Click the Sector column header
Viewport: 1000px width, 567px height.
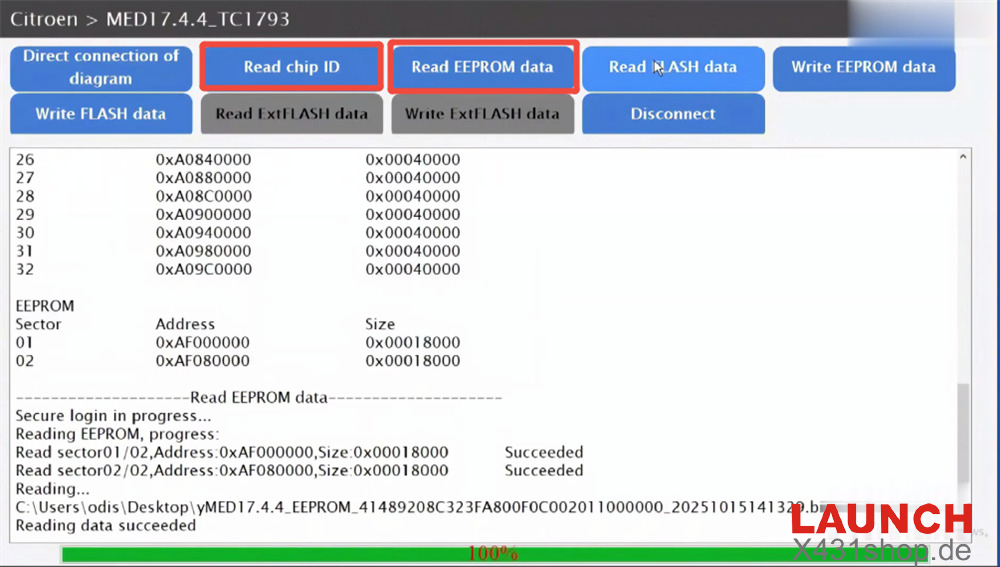coord(38,325)
